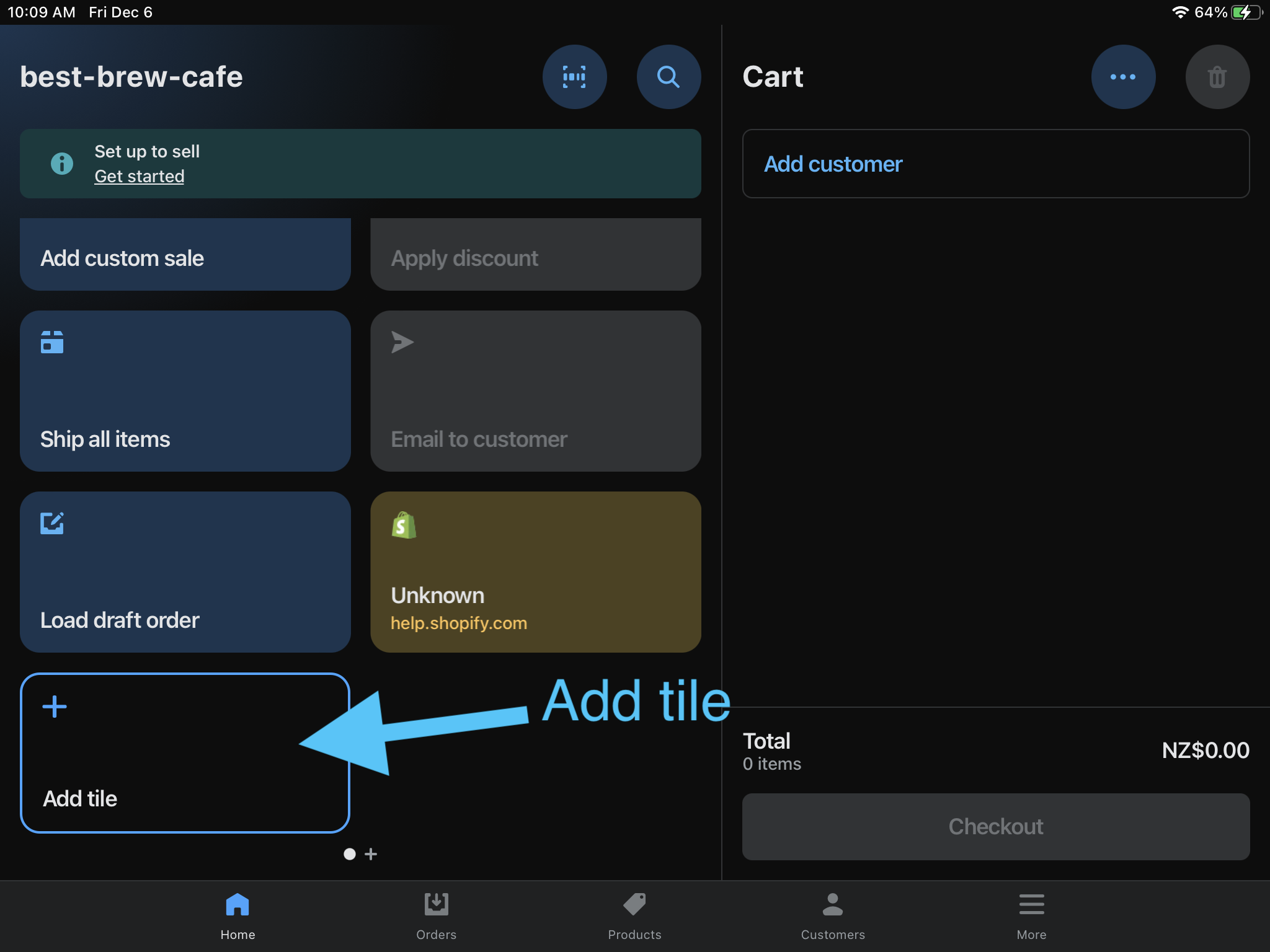This screenshot has width=1270, height=952.
Task: Tap Add customer to the cart
Action: [x=996, y=163]
